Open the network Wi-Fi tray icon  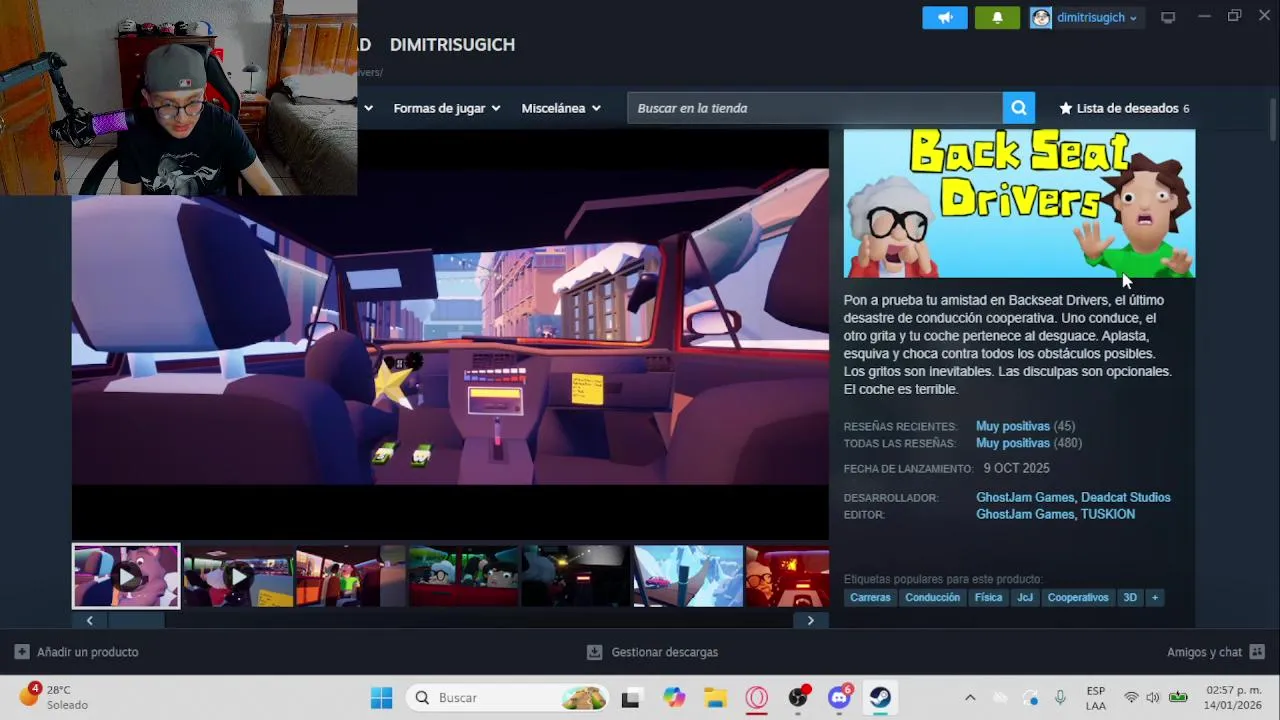coord(1131,698)
